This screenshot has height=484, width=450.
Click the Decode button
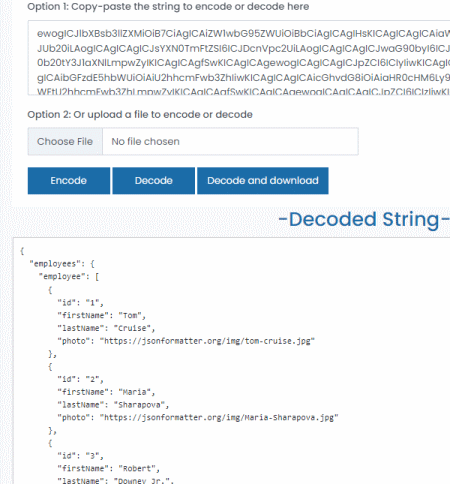pyautogui.click(x=154, y=181)
